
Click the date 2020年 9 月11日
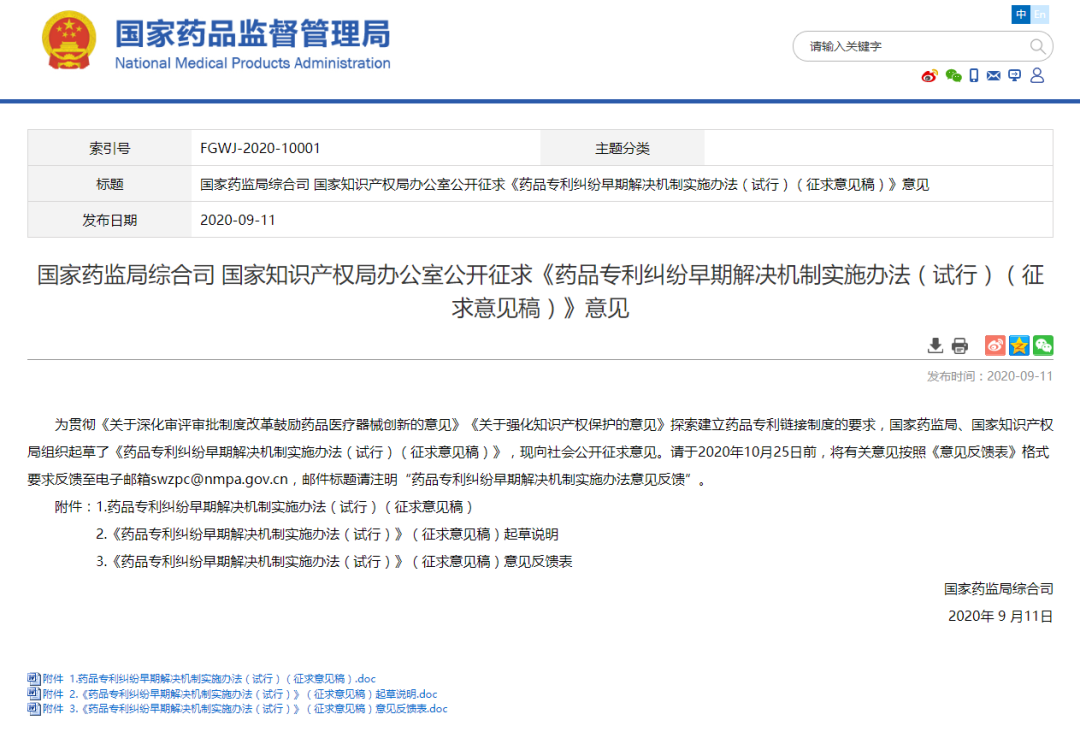1000,616
